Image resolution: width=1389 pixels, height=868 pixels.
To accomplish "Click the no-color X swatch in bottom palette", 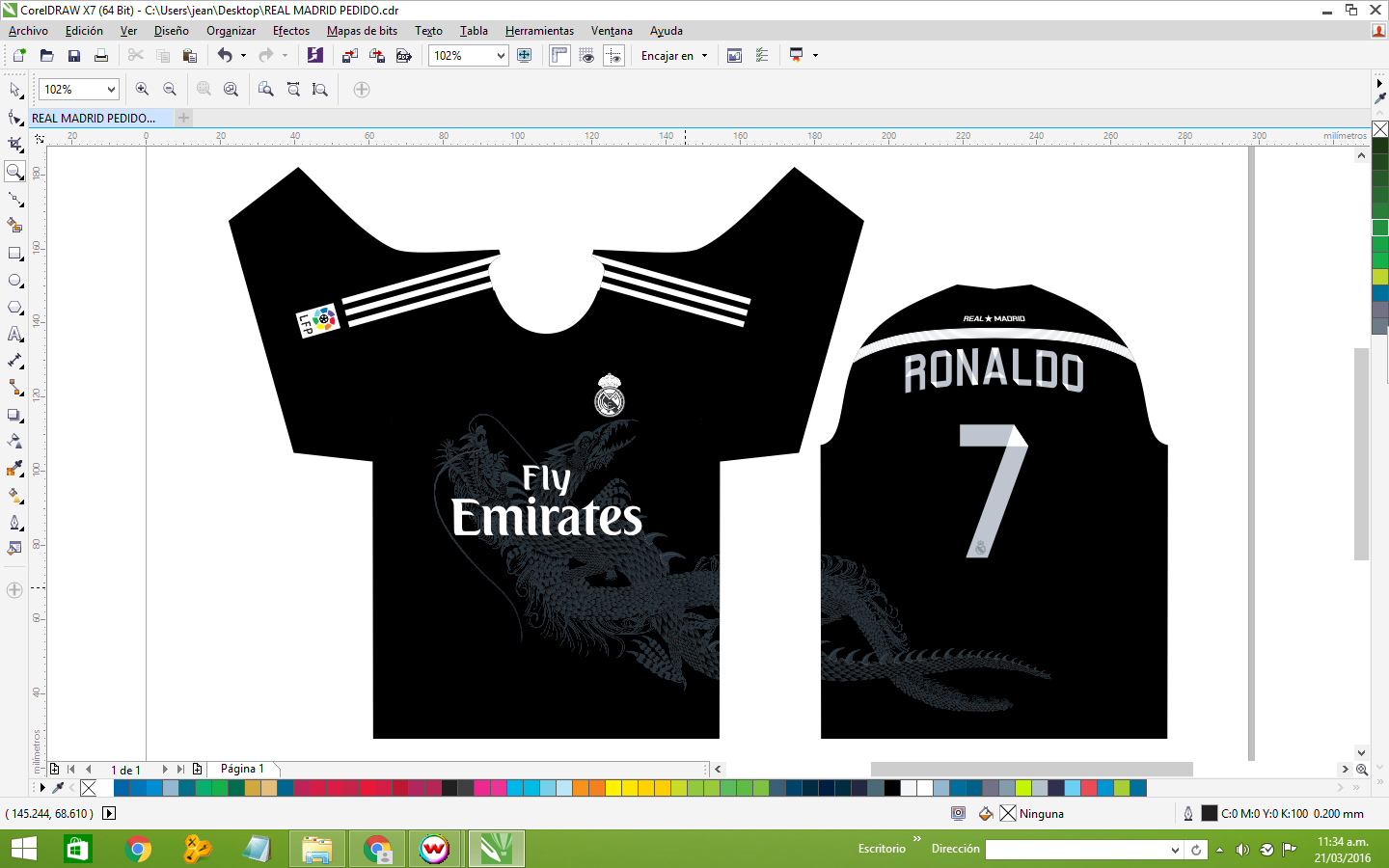I will (x=89, y=788).
